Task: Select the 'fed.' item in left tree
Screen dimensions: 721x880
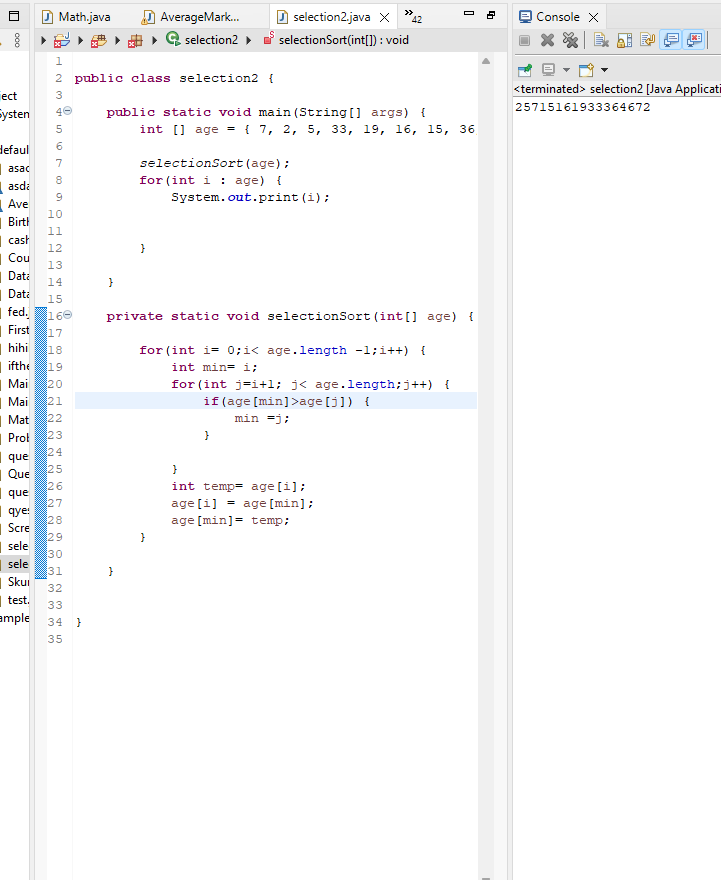Action: coord(17,312)
